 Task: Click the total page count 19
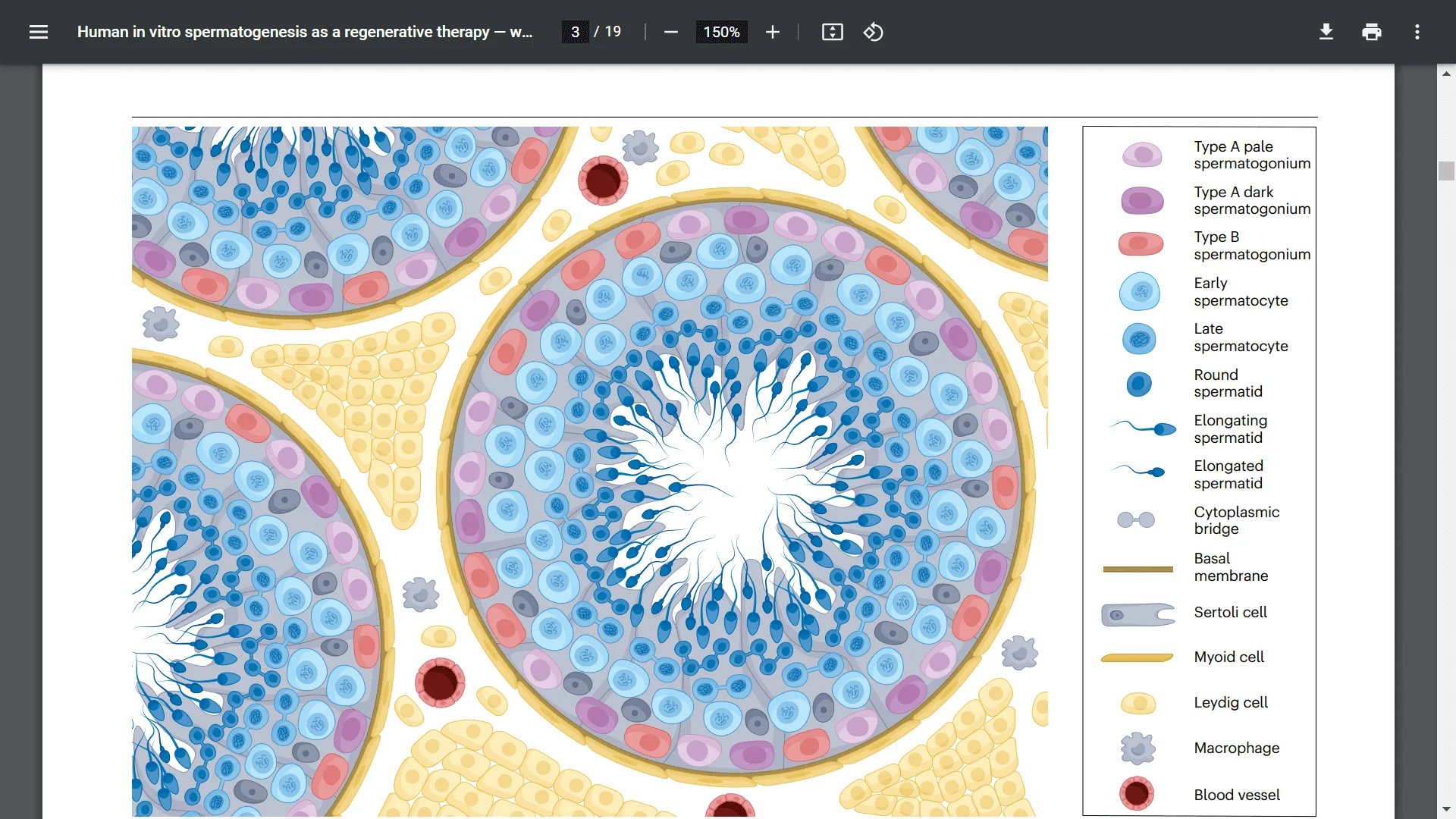click(x=613, y=32)
